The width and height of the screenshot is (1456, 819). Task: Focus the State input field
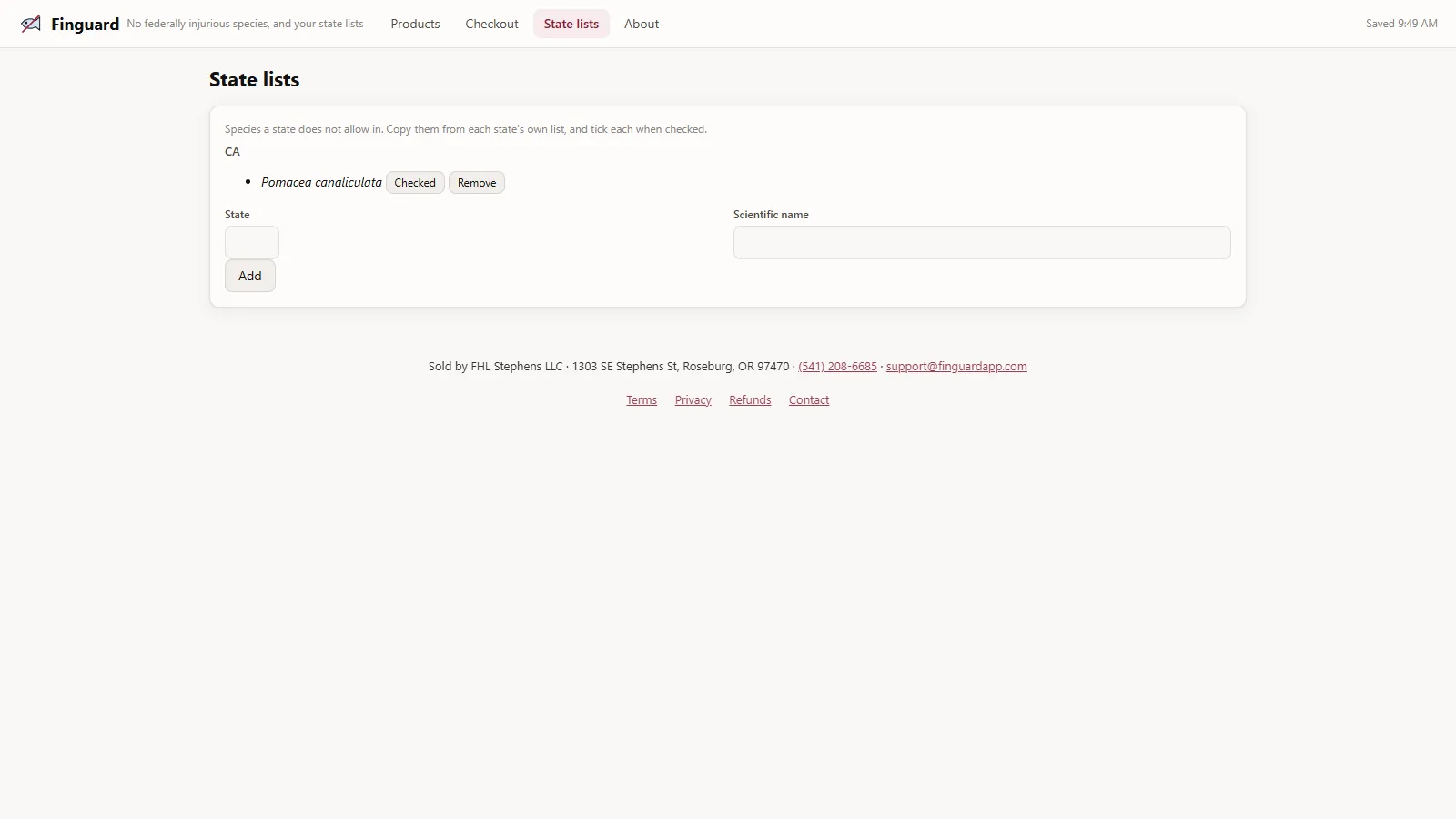point(252,243)
